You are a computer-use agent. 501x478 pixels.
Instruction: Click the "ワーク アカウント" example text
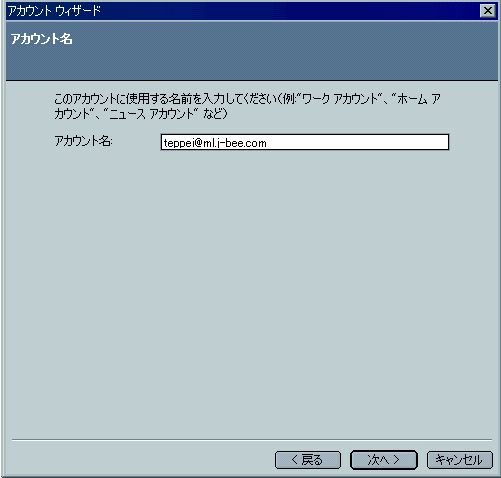(x=340, y=99)
